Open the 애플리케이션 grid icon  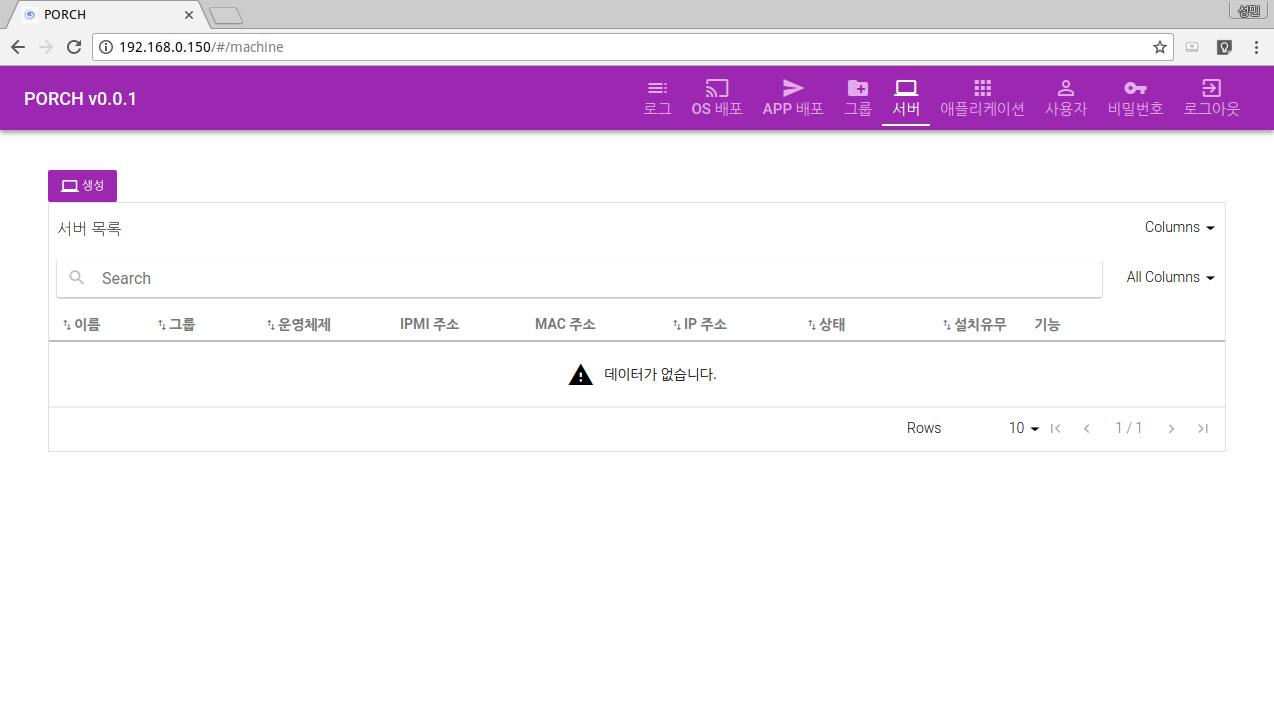[x=982, y=88]
